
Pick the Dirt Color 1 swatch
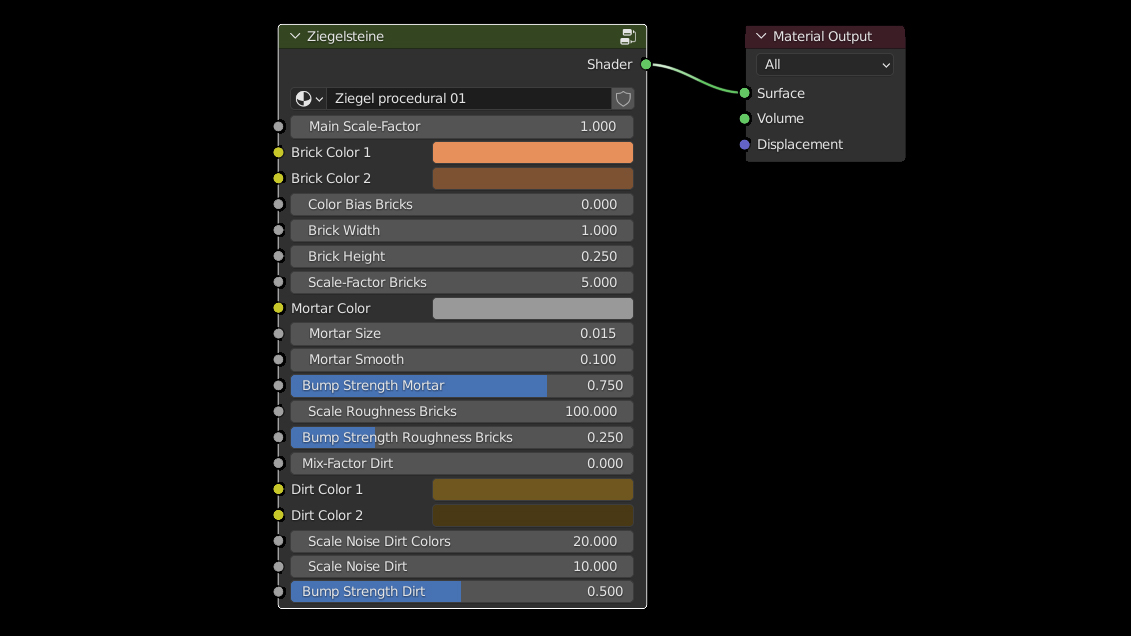point(532,489)
